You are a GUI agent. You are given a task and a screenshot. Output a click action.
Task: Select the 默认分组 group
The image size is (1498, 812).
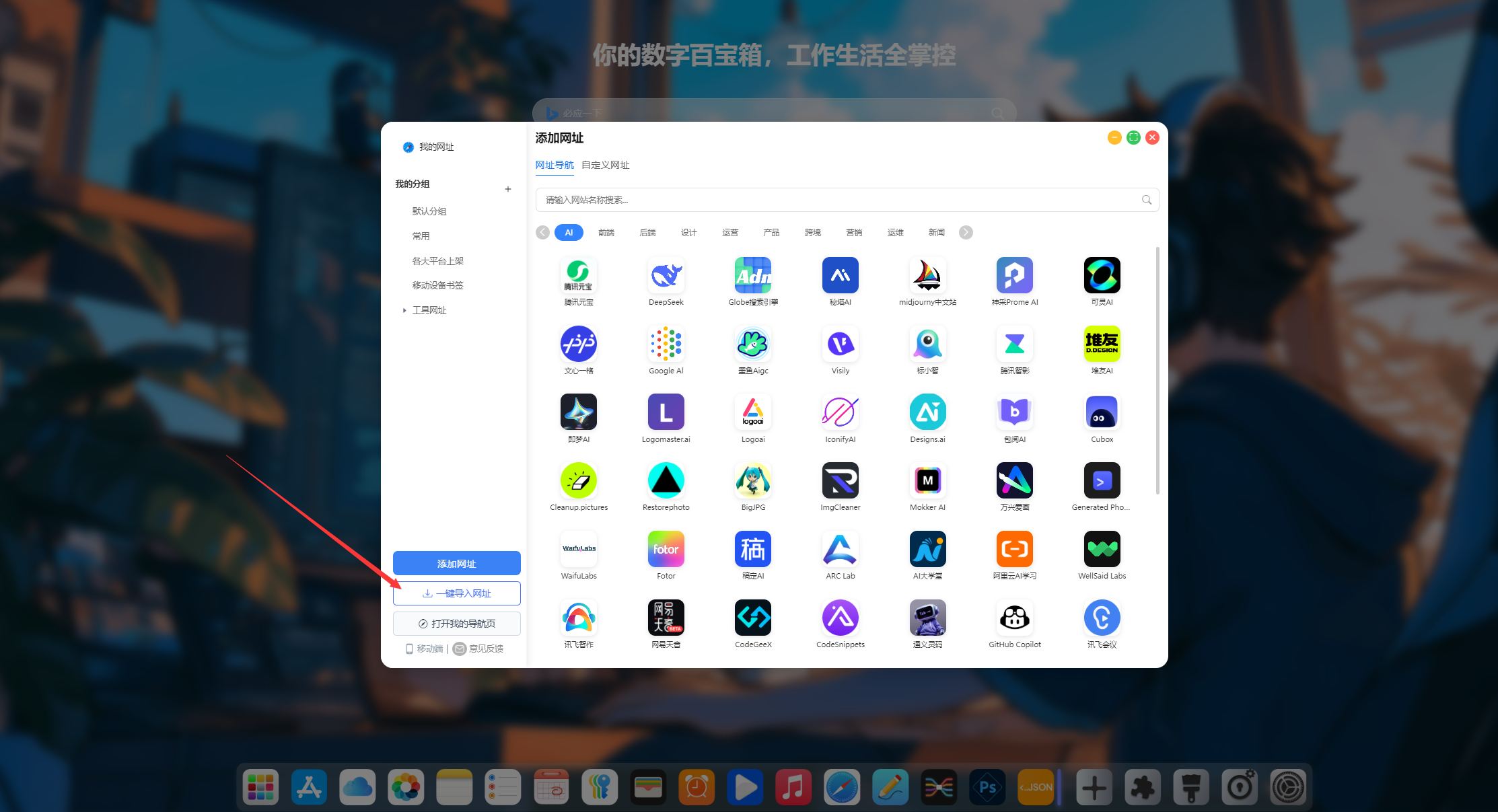[x=429, y=211]
